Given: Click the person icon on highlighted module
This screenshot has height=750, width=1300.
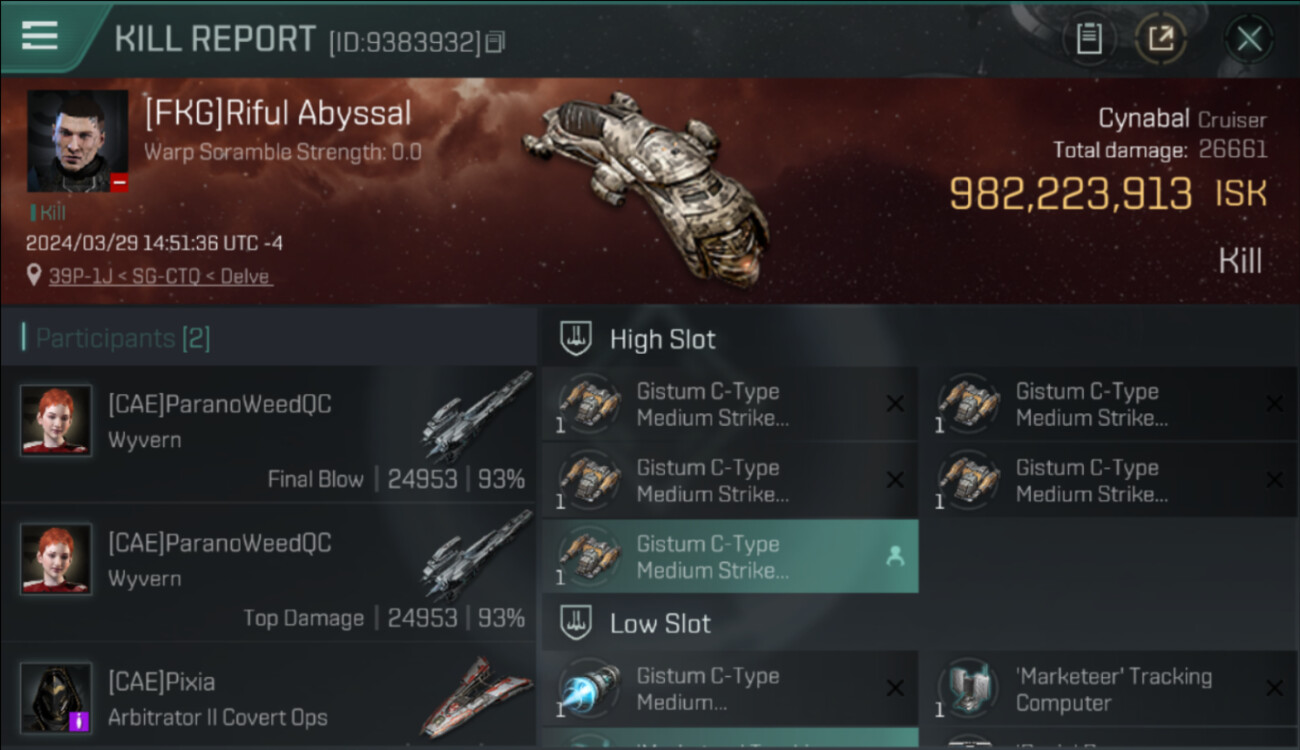Looking at the screenshot, I should coord(895,557).
